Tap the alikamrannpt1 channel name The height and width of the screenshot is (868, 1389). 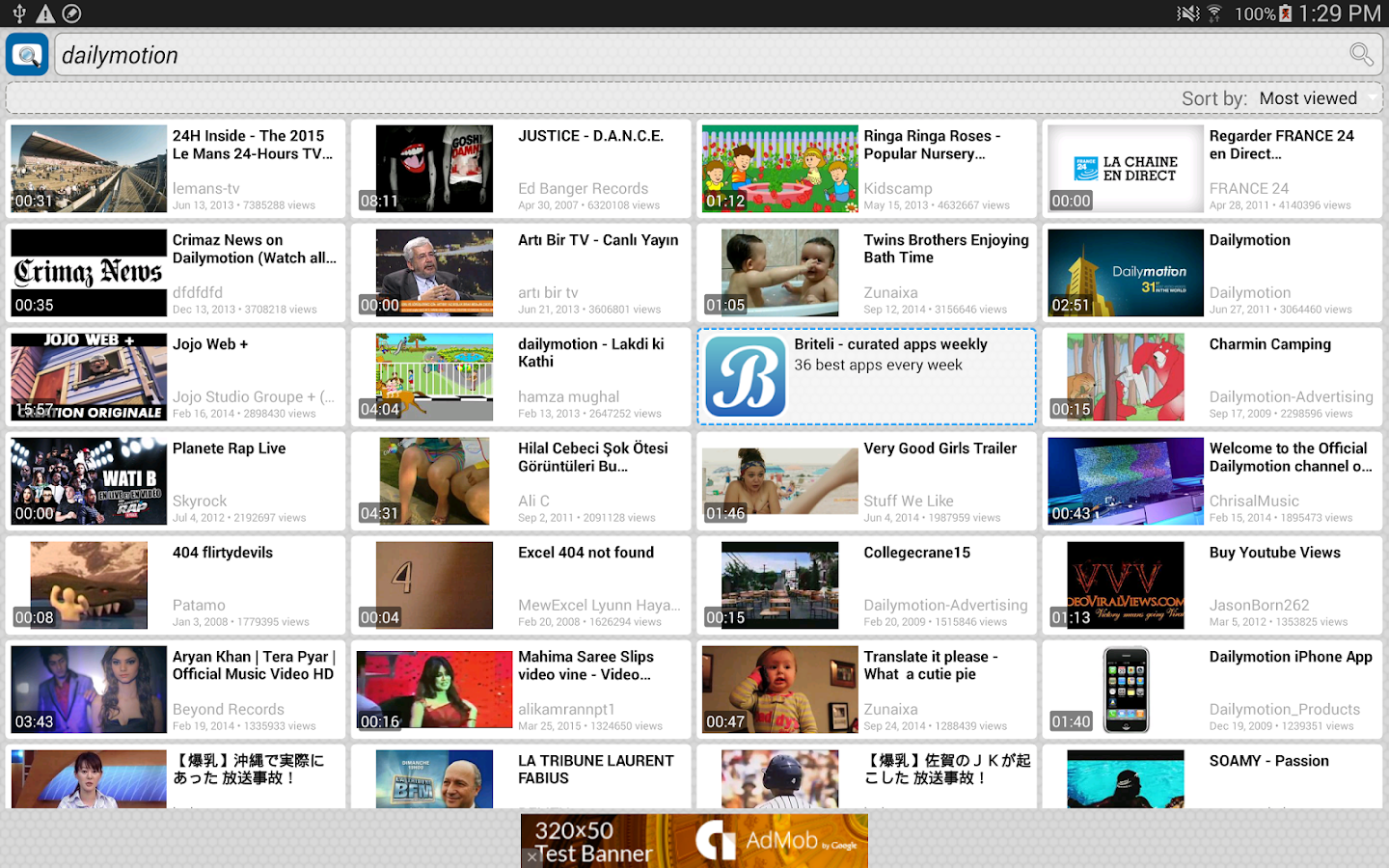coord(566,709)
